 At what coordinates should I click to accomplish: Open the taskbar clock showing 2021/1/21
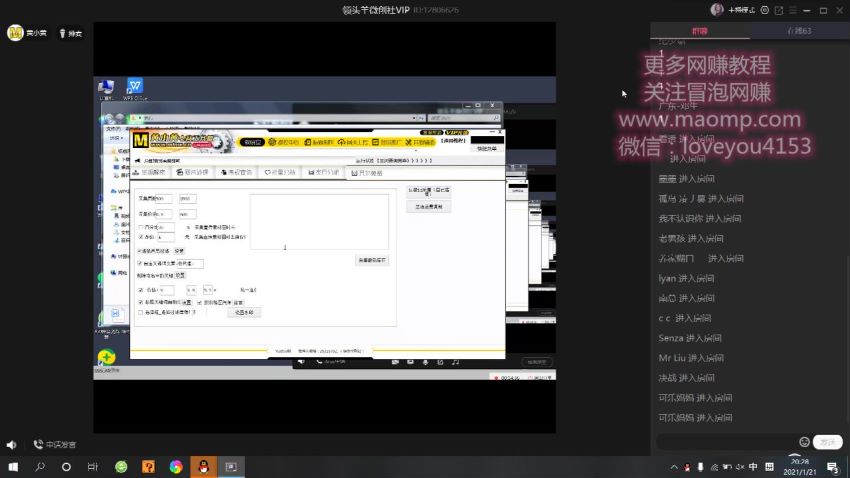pyautogui.click(x=800, y=467)
